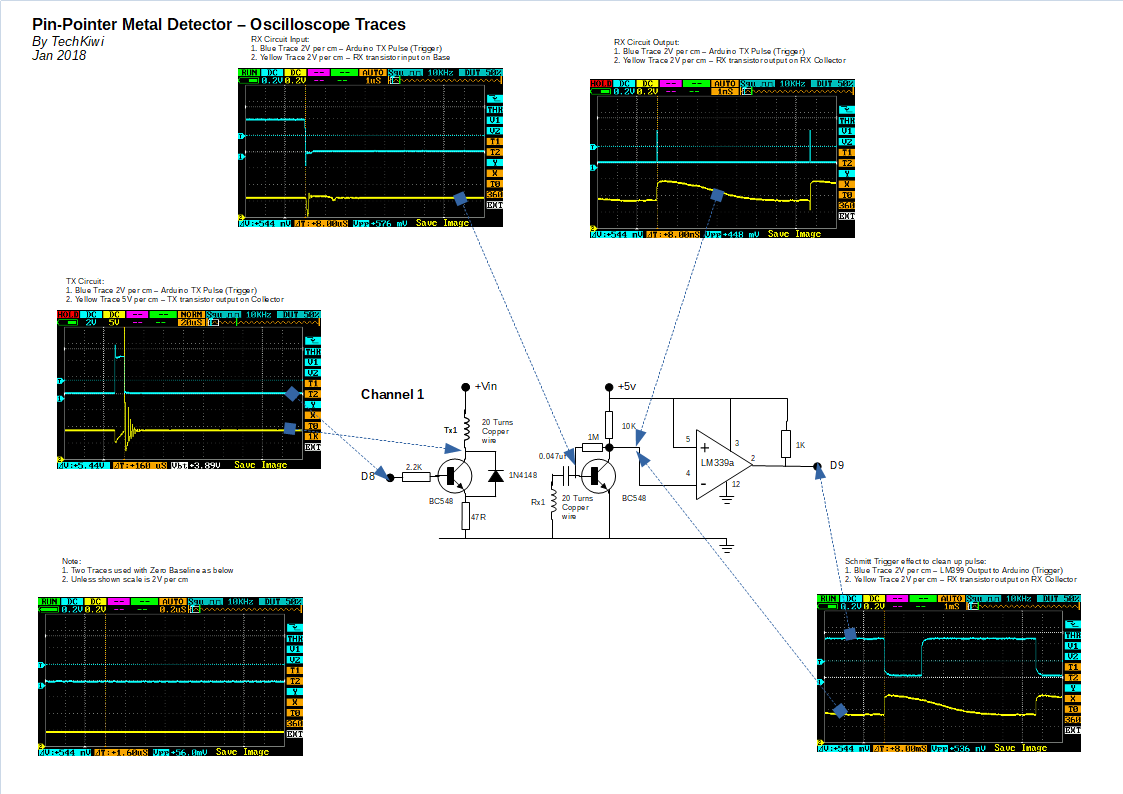Open the 1mS timebase selector on Schmitt Trigger scope
This screenshot has height=794, width=1123.
tap(951, 606)
